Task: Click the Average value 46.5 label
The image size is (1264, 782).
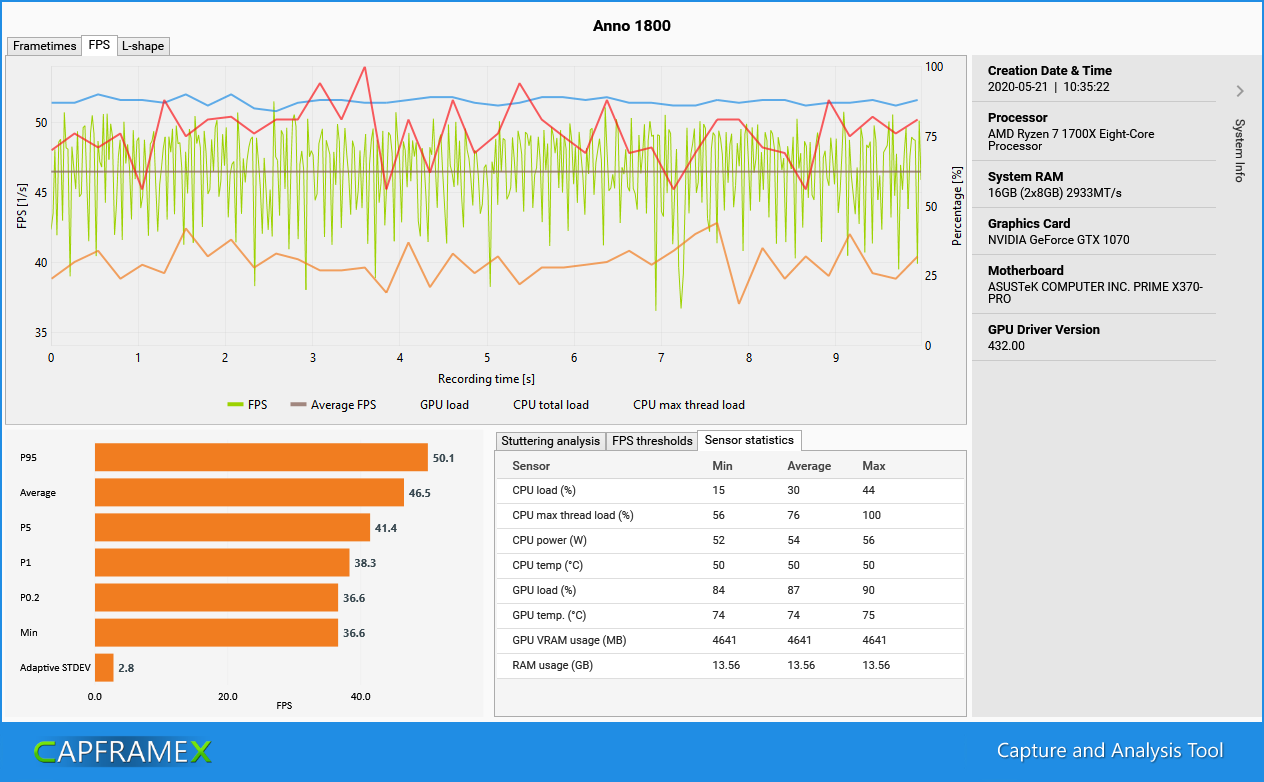Action: coord(420,493)
